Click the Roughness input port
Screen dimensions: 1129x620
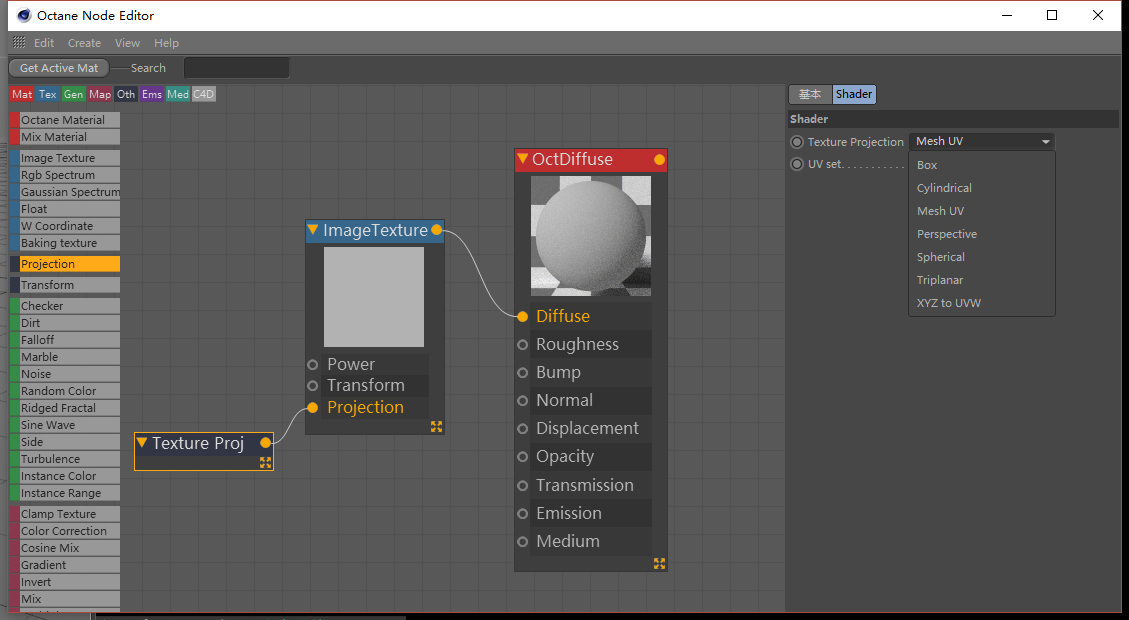[523, 344]
